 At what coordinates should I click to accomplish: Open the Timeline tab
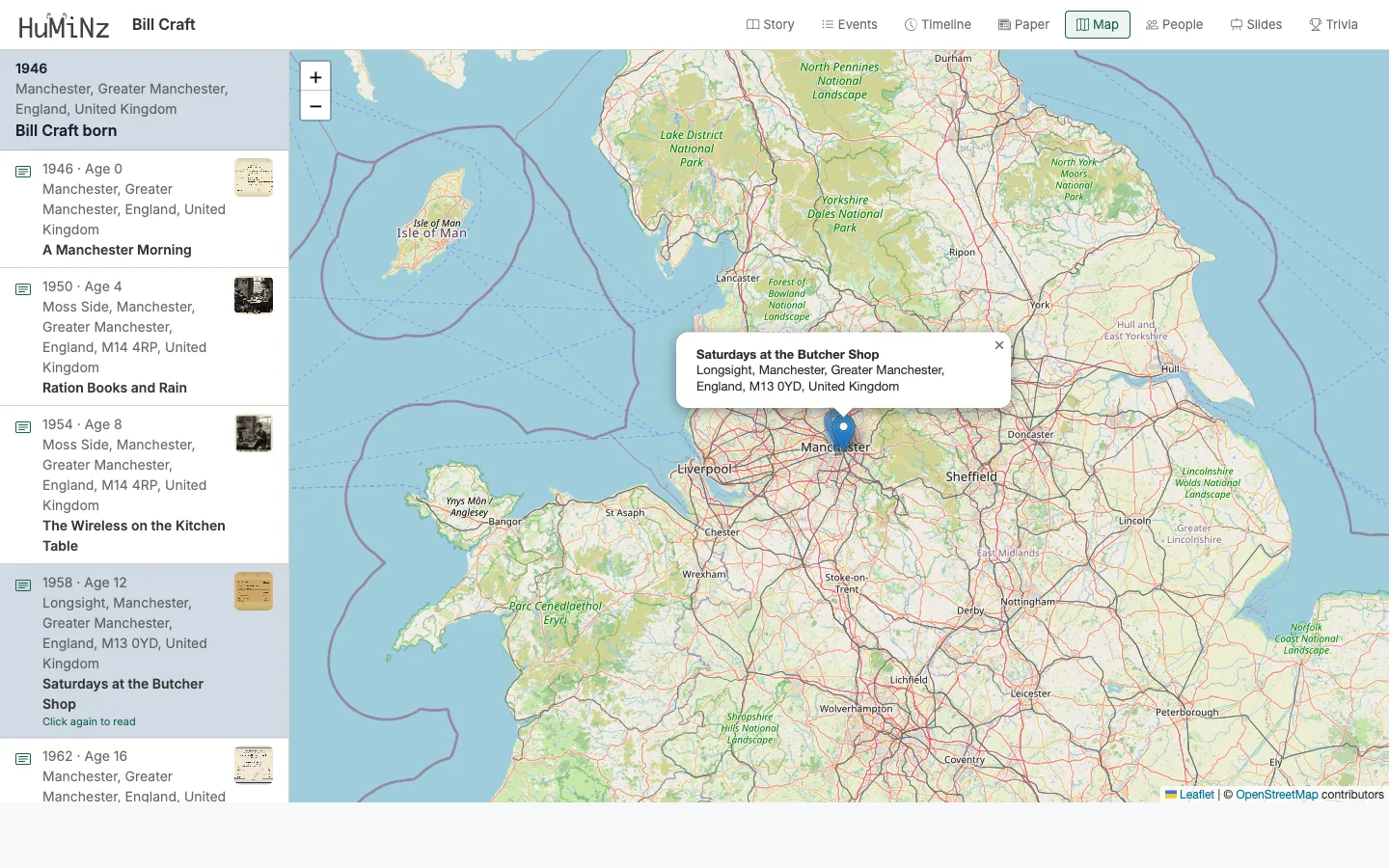(938, 25)
